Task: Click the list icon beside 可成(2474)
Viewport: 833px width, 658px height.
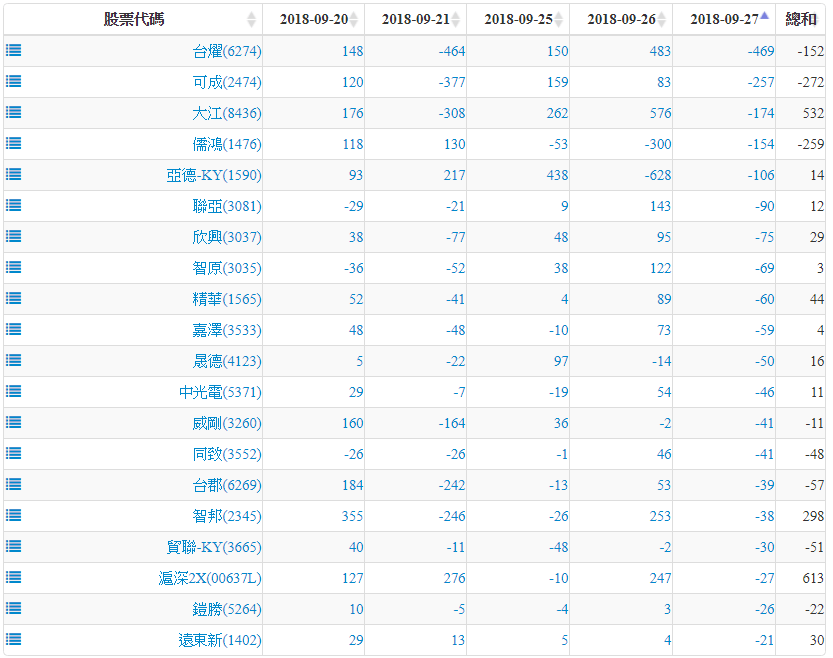Action: tap(14, 82)
